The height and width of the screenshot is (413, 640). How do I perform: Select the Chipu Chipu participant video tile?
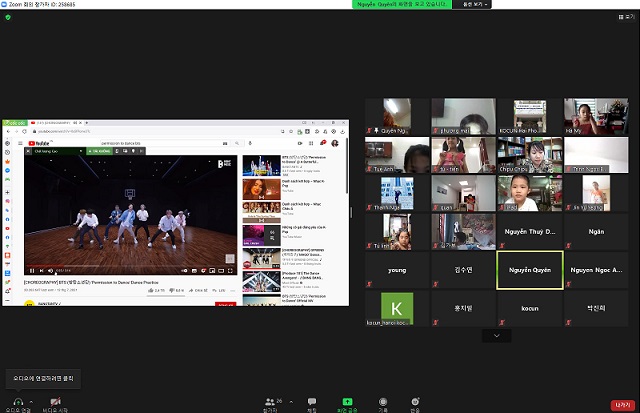click(x=530, y=155)
